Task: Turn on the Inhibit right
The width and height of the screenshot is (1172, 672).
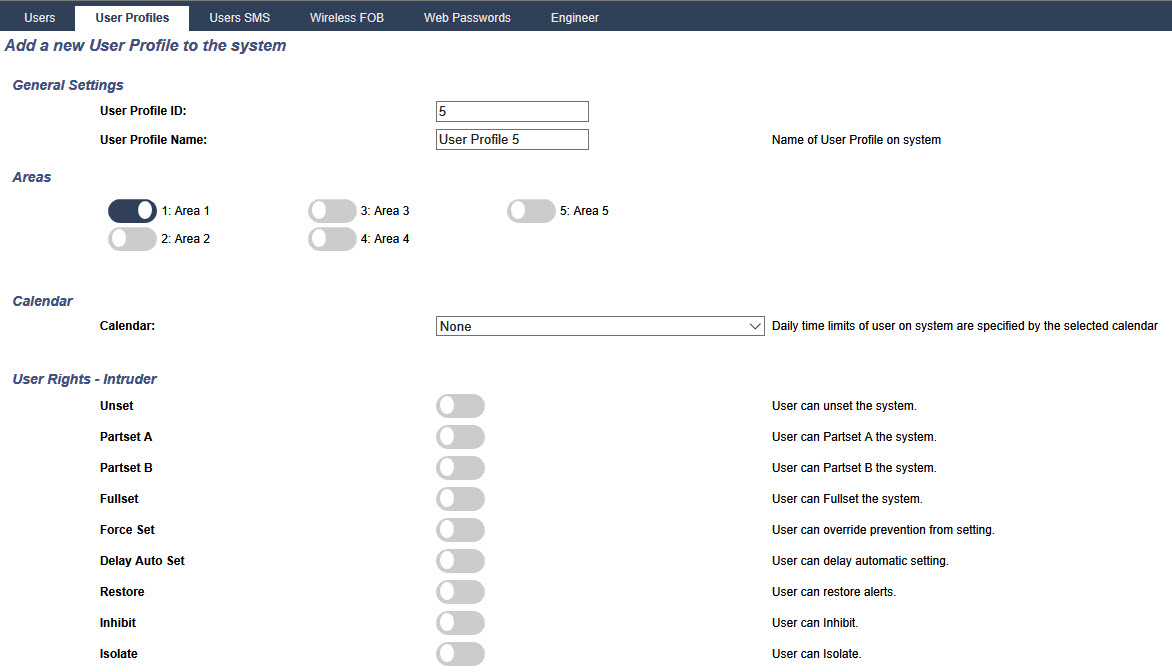Action: 460,623
